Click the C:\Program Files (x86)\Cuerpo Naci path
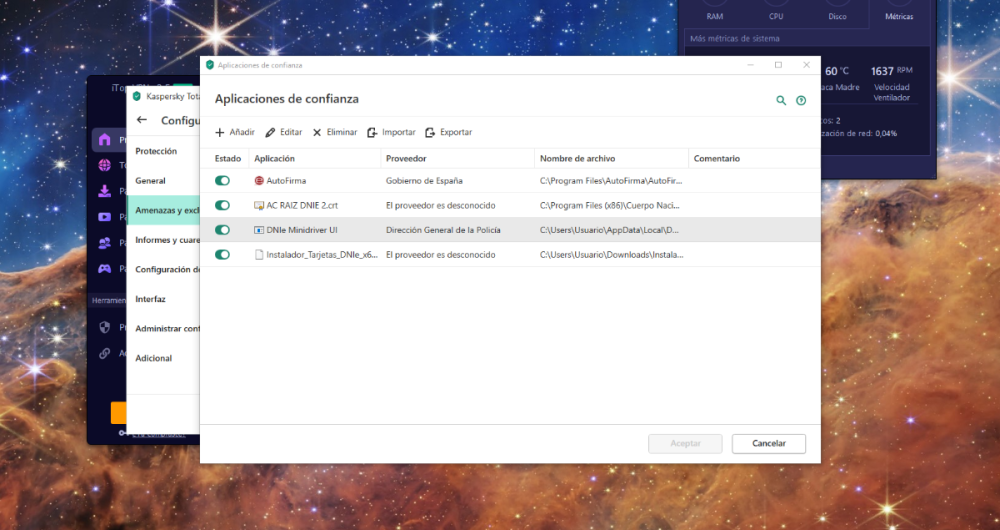Image resolution: width=1000 pixels, height=530 pixels. click(610, 205)
